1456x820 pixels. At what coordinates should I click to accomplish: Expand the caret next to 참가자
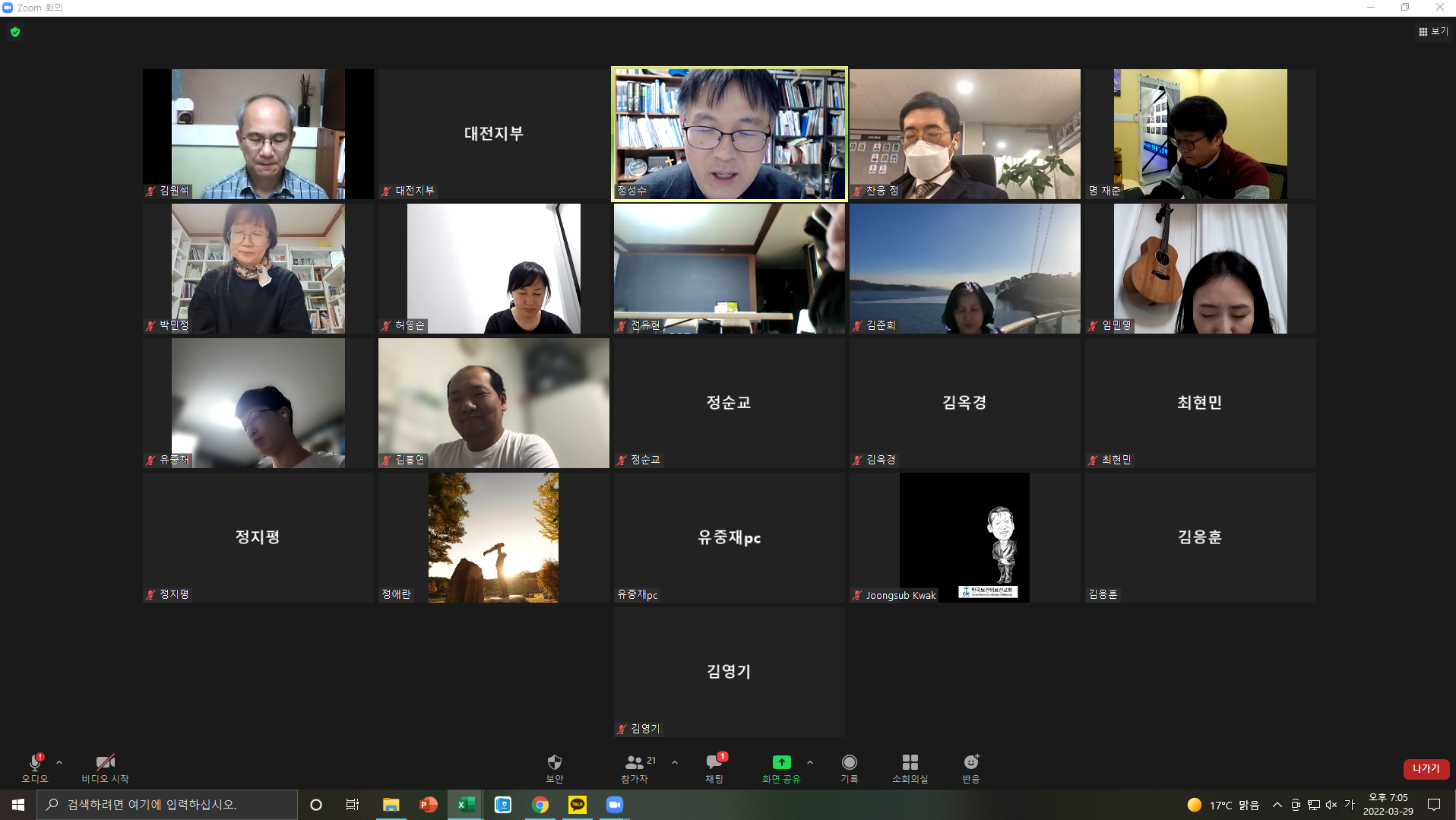coord(675,762)
